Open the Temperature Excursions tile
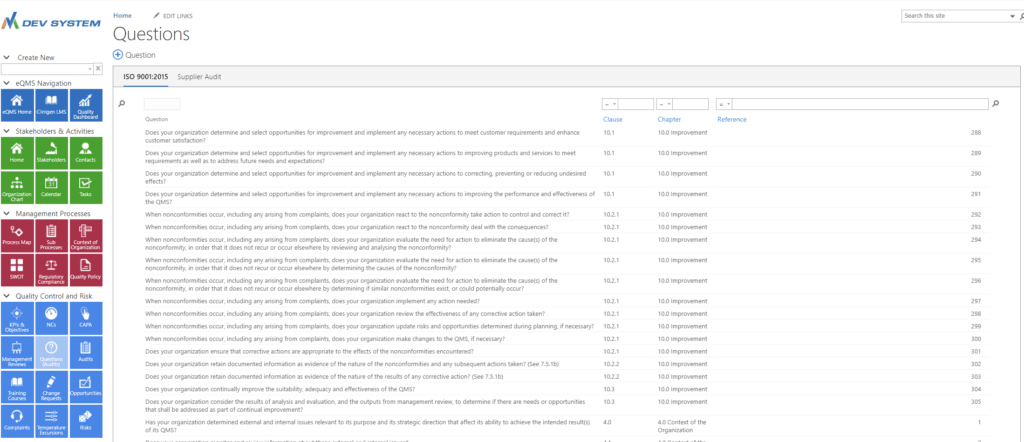The image size is (1024, 442). 51,420
